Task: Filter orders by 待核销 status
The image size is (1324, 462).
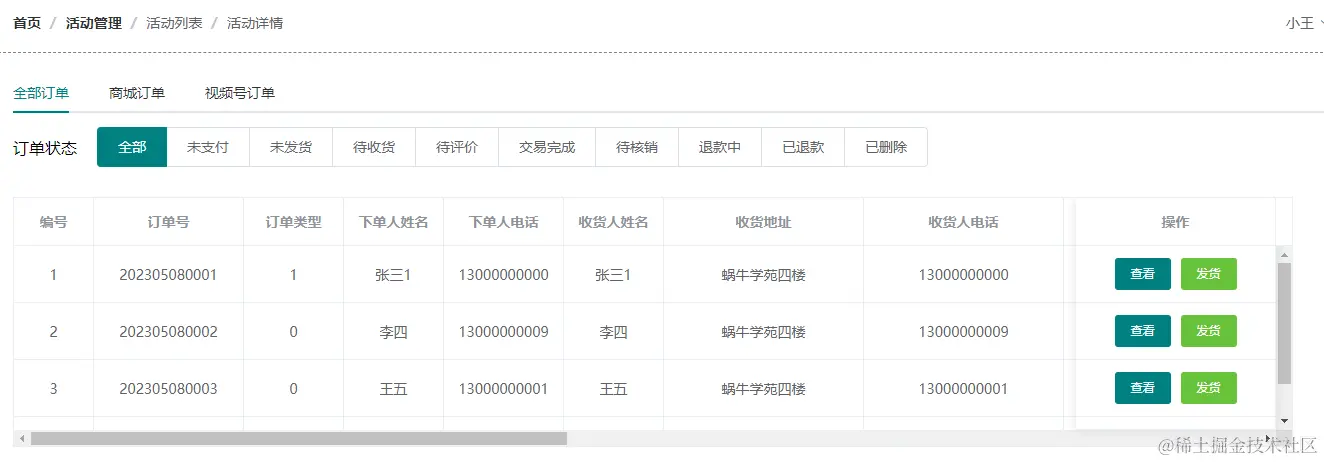Action: [637, 147]
